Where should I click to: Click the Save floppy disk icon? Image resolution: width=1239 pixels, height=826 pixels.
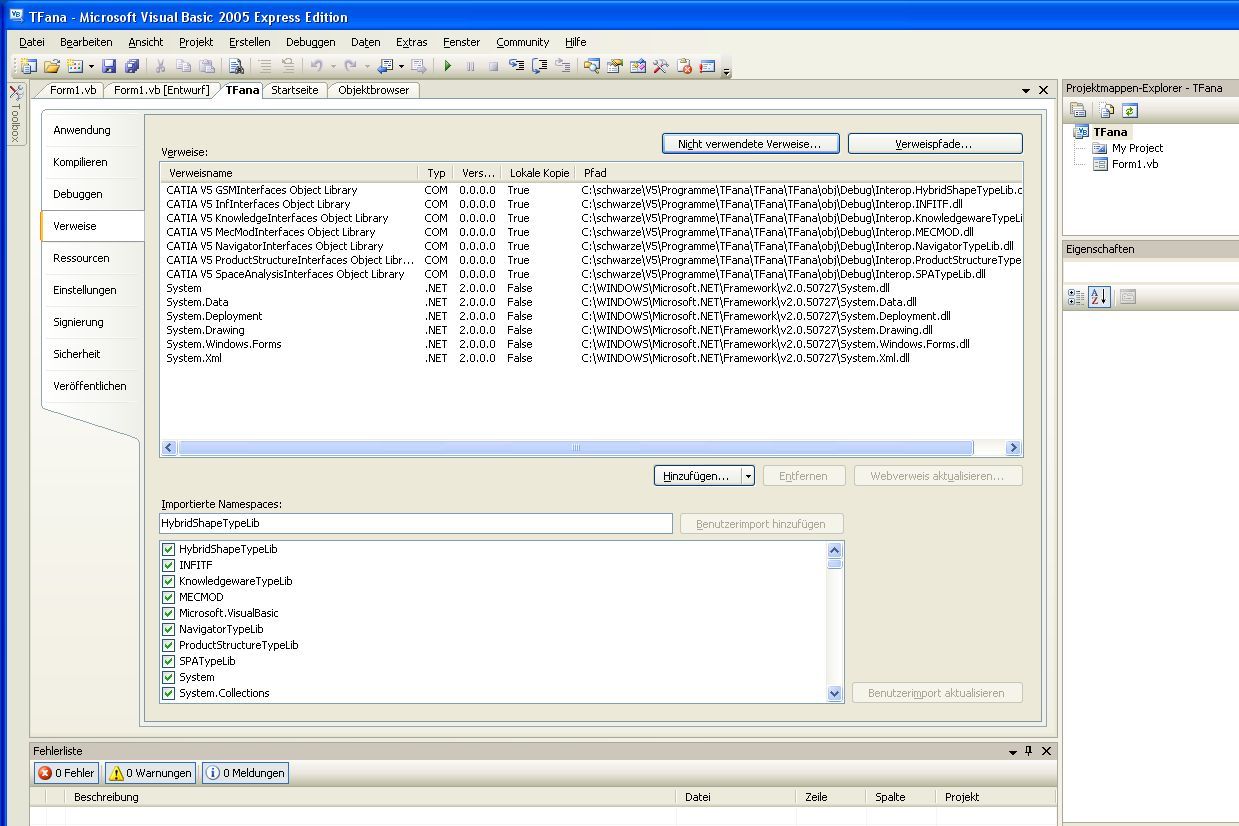(x=108, y=67)
